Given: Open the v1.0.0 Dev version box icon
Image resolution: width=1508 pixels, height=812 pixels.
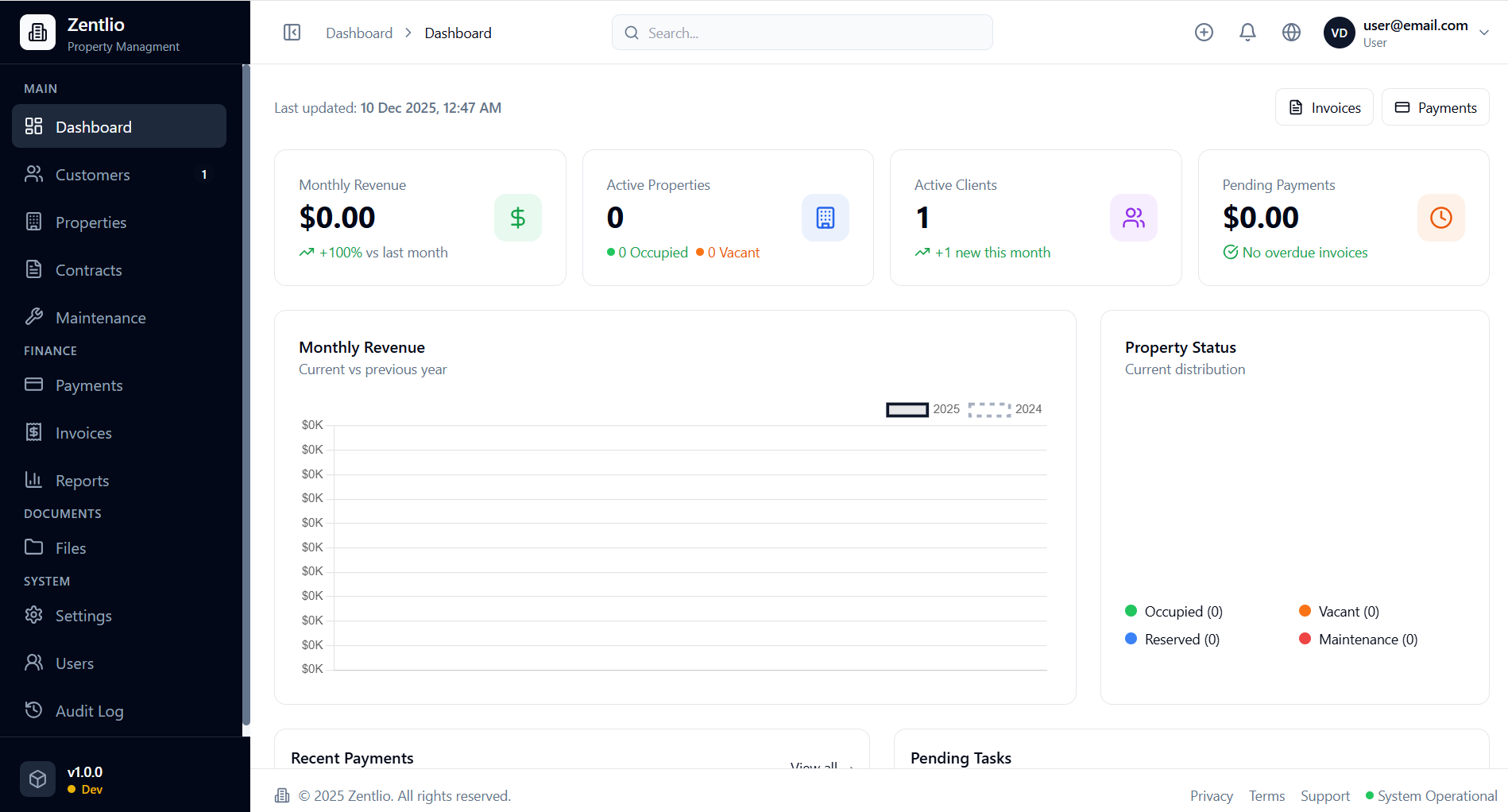Looking at the screenshot, I should 37,779.
